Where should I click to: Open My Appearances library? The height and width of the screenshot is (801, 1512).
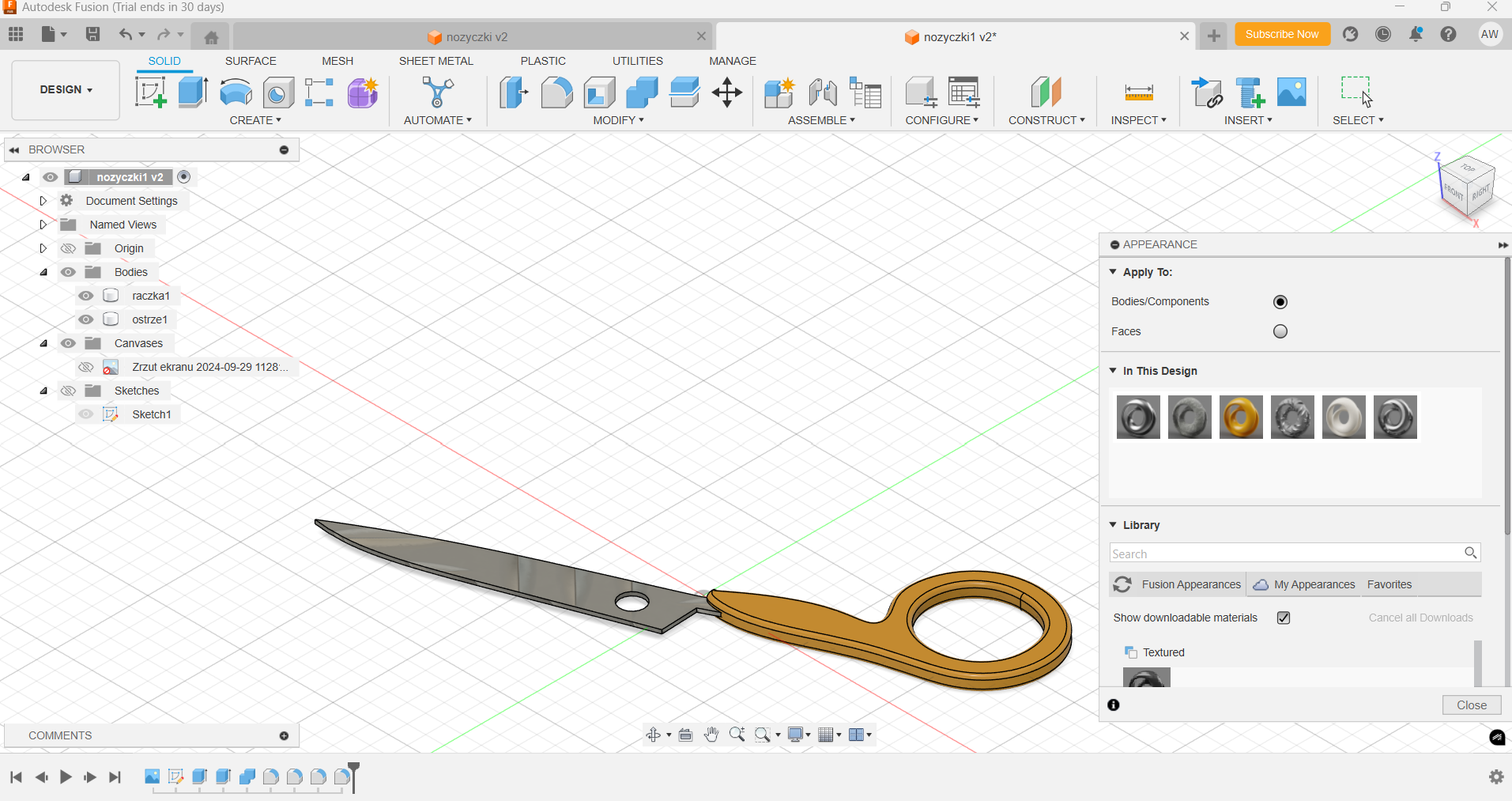click(x=1305, y=584)
